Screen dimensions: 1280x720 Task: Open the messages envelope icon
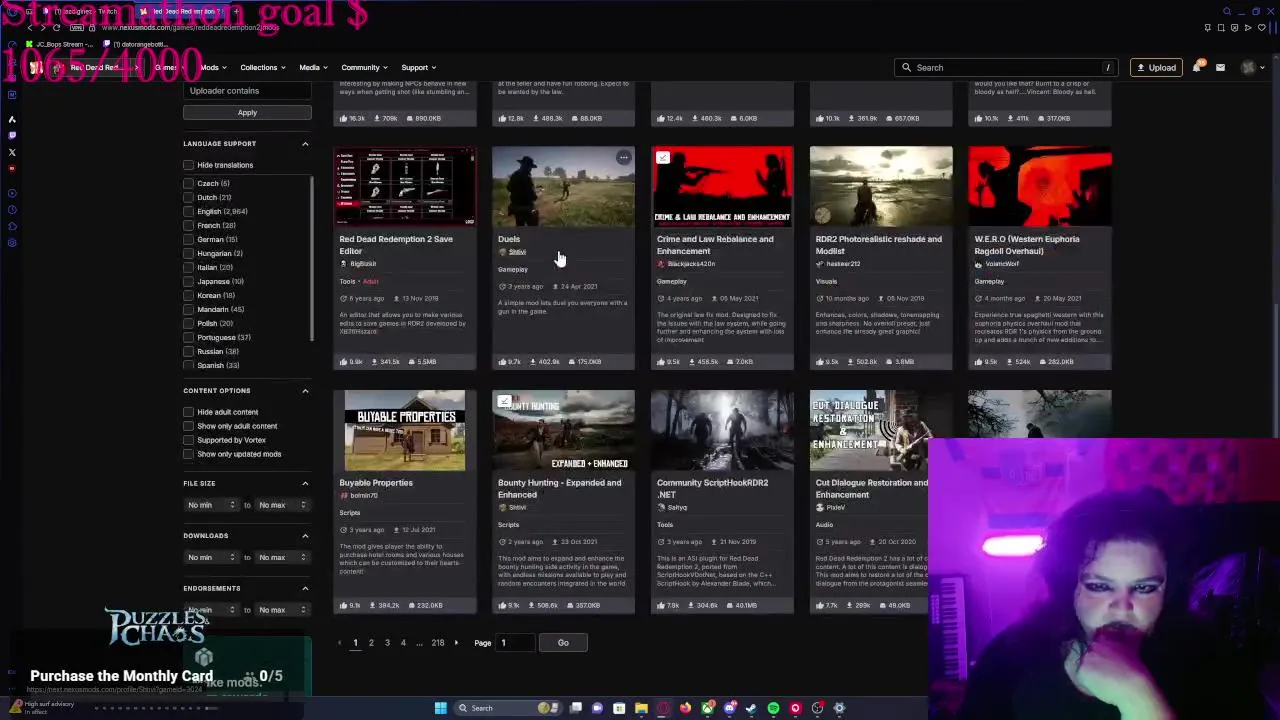pos(1220,67)
